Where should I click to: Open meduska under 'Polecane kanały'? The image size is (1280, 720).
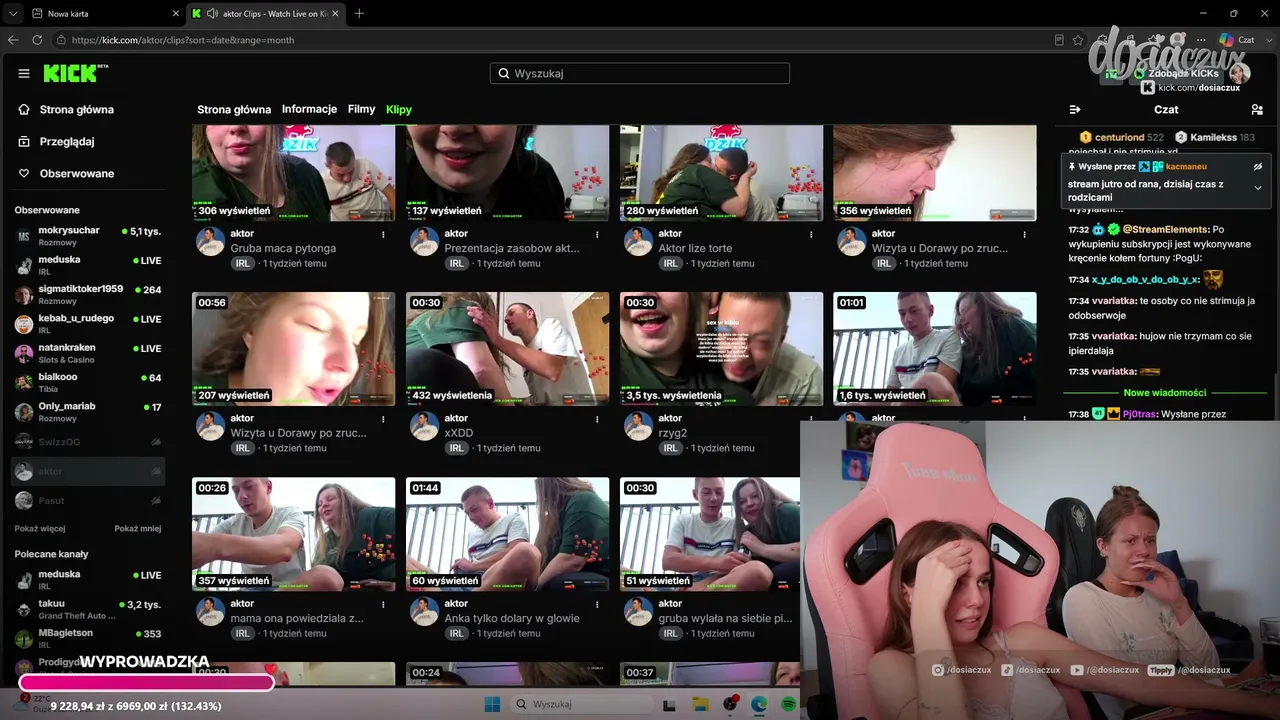[x=88, y=579]
